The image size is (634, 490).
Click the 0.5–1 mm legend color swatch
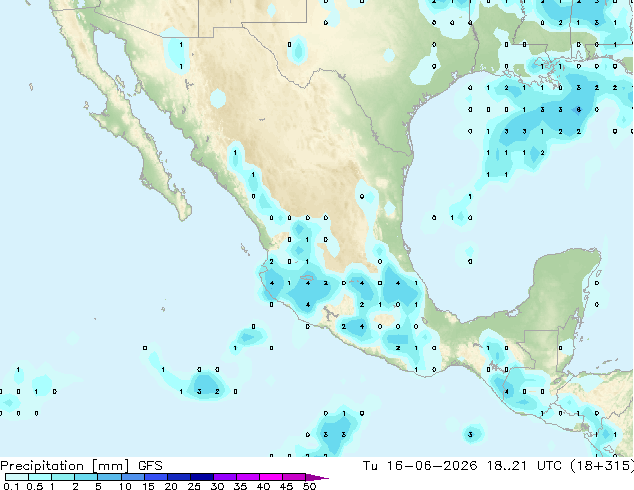(40, 477)
